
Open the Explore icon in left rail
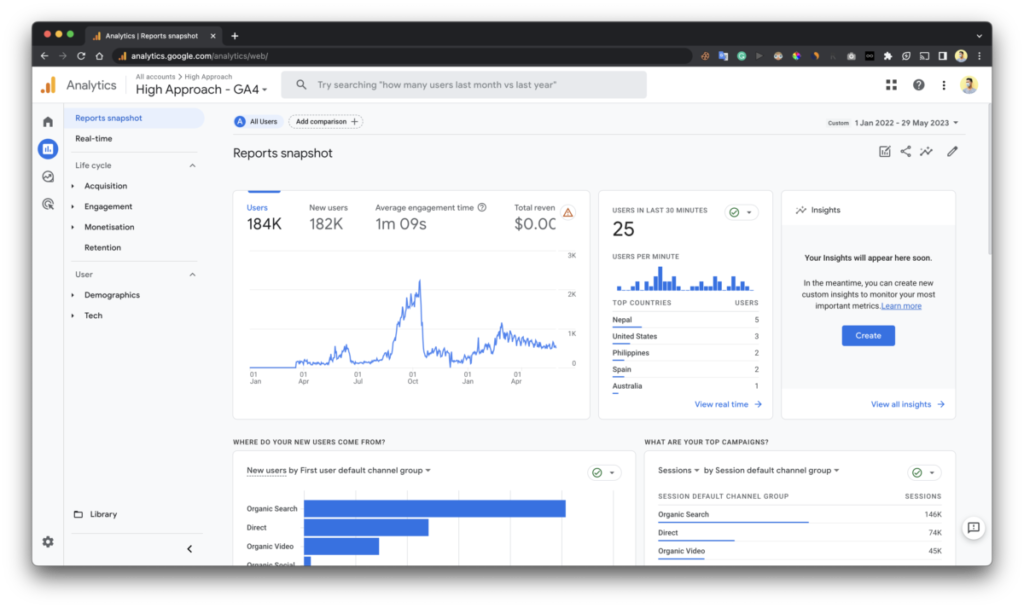coord(48,177)
